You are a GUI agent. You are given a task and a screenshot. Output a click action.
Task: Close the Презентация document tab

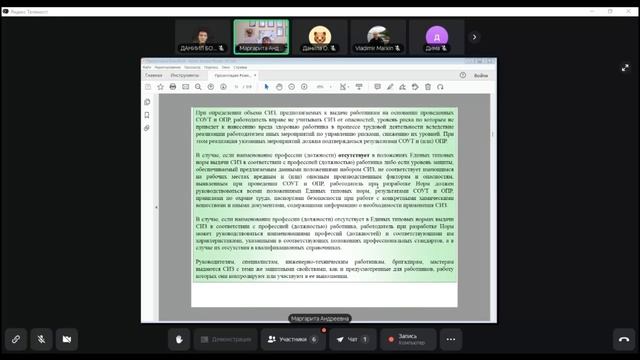coord(255,76)
